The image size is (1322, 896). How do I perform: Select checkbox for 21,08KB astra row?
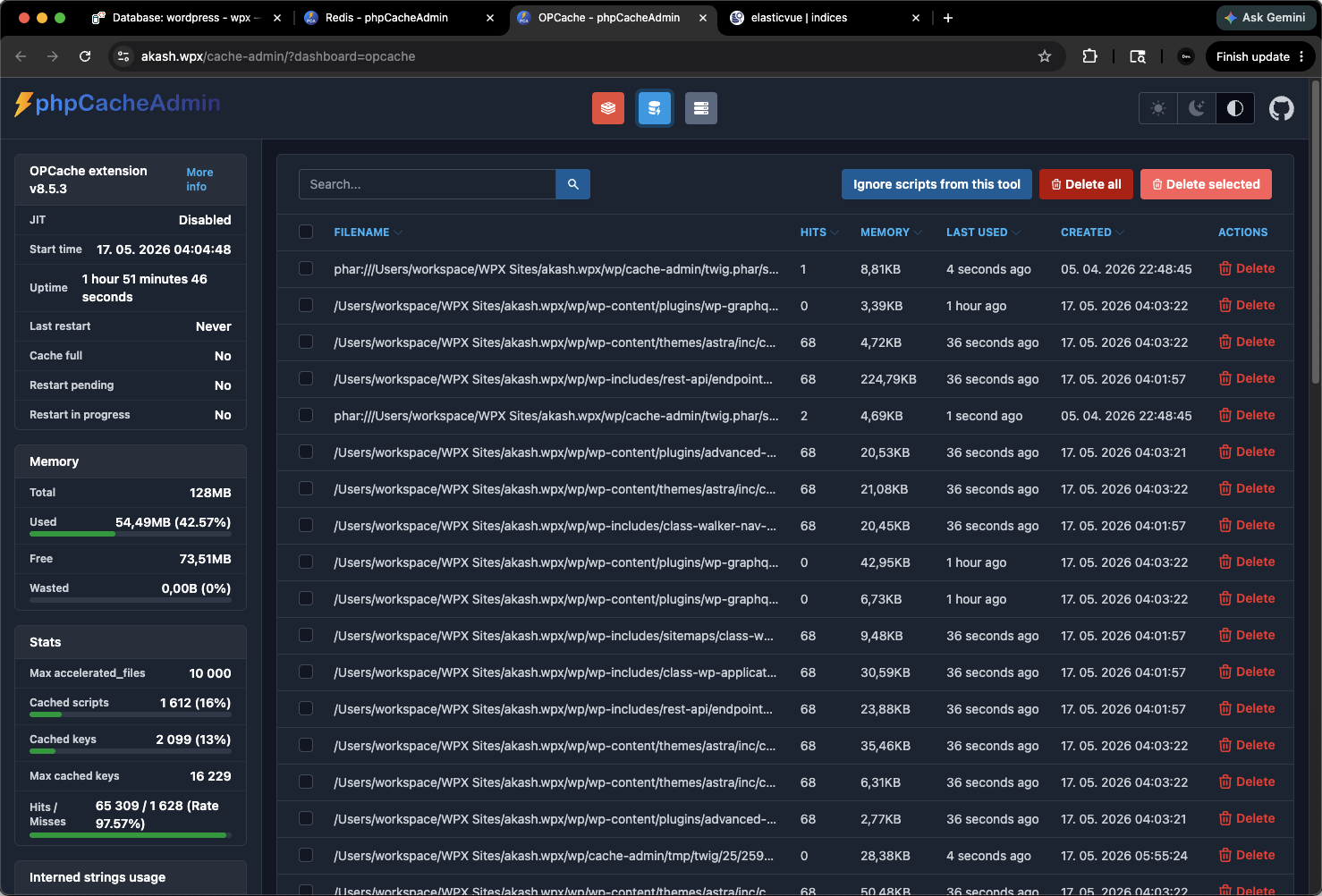[306, 488]
